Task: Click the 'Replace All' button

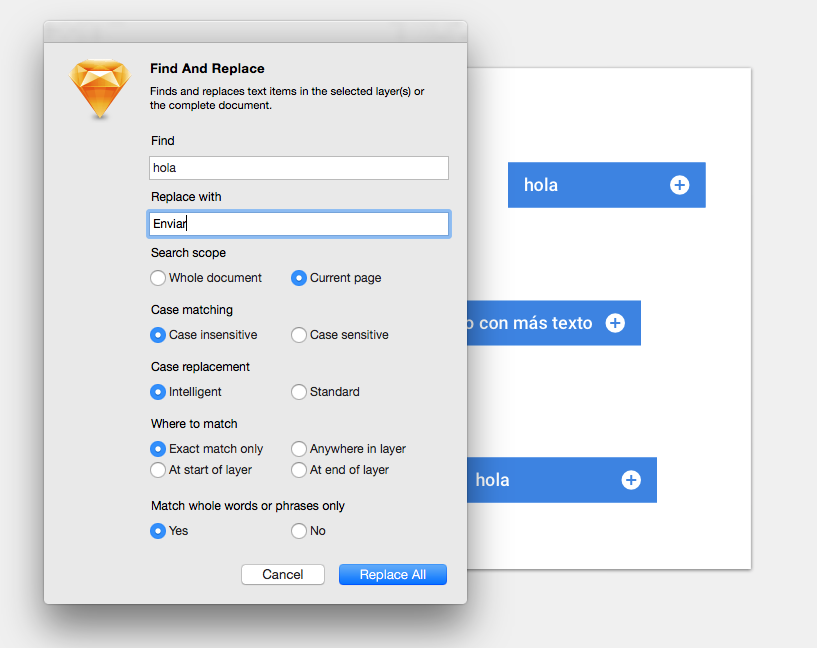Action: (392, 574)
